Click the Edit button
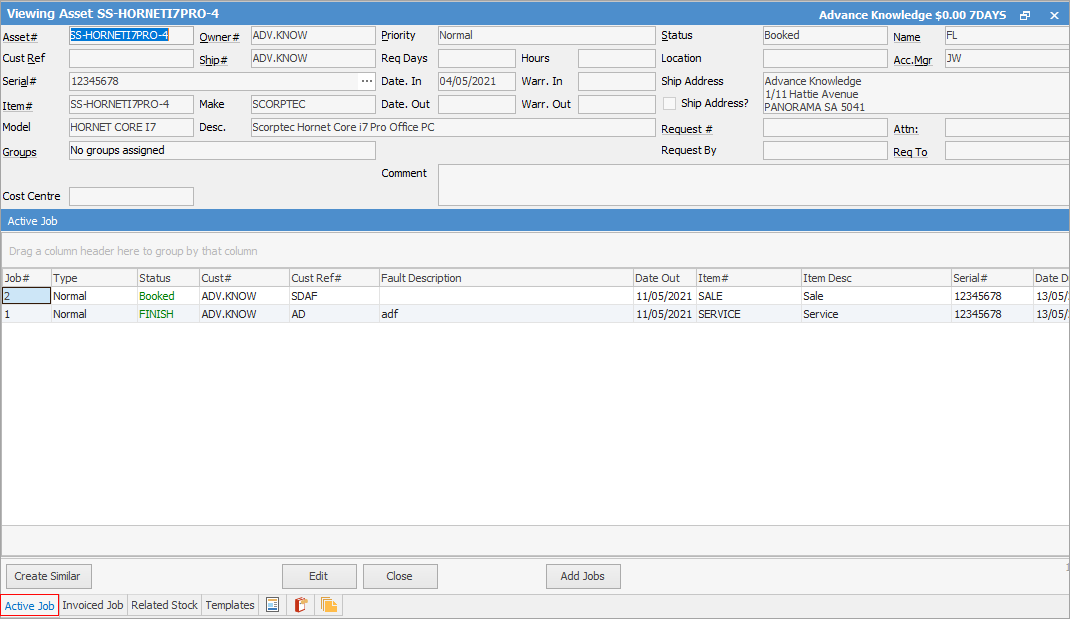 [319, 576]
